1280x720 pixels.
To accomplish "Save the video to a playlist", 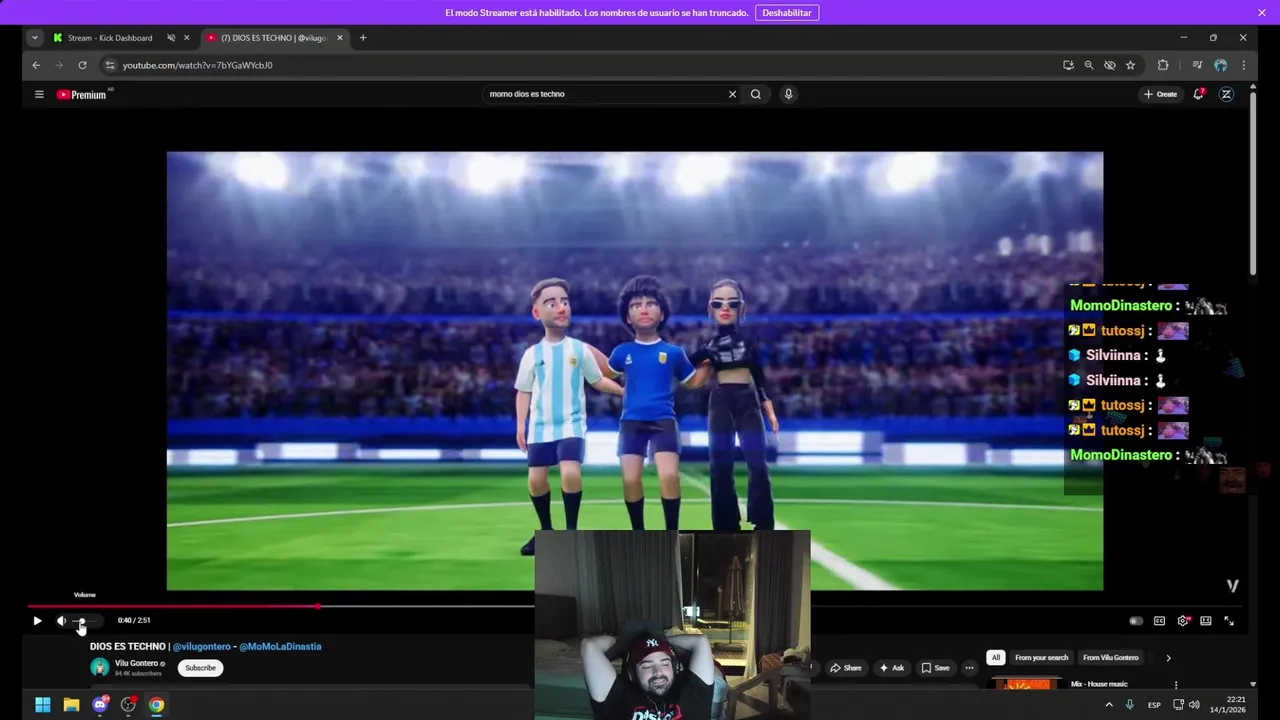I will (936, 668).
